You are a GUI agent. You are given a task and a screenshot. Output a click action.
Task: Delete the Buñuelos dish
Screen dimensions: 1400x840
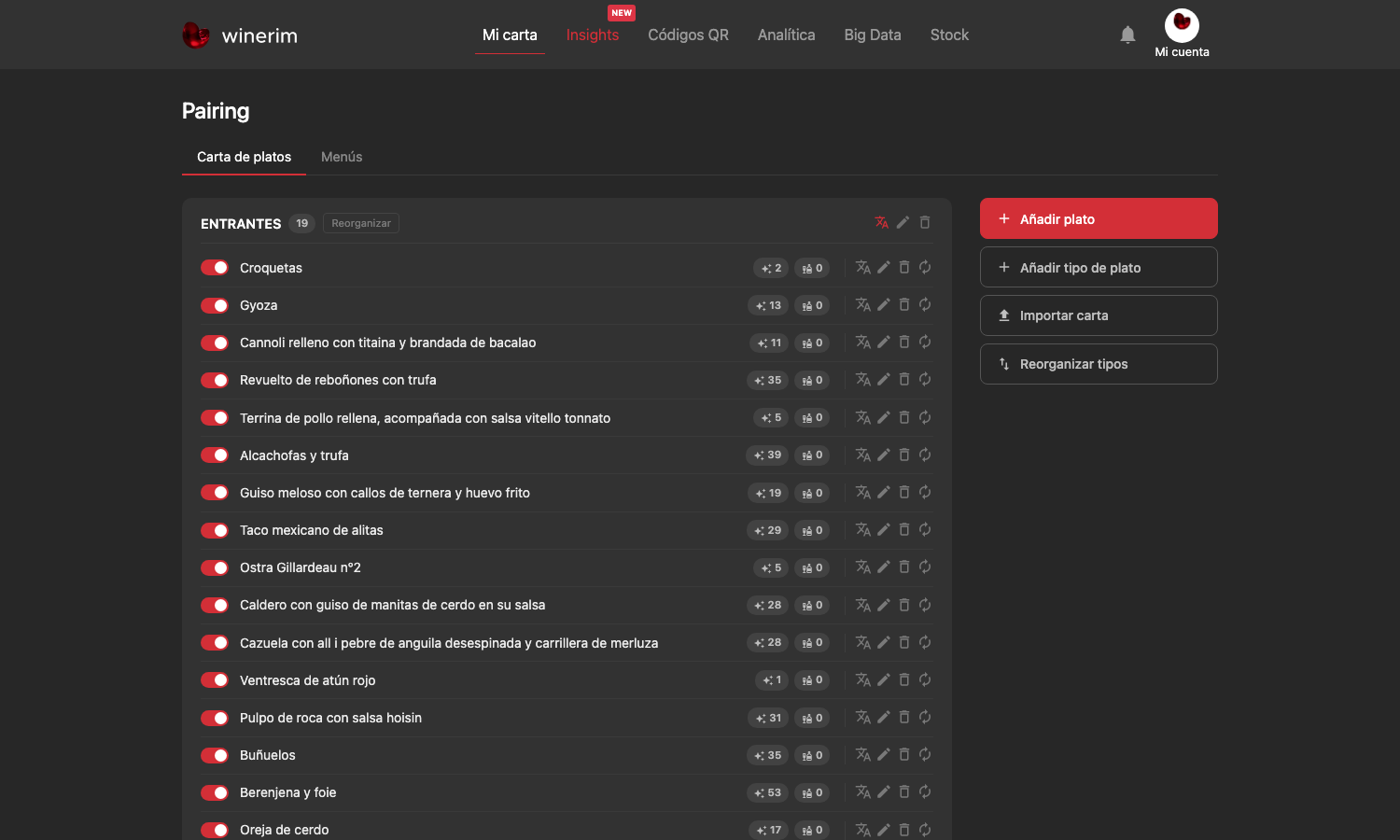(904, 755)
